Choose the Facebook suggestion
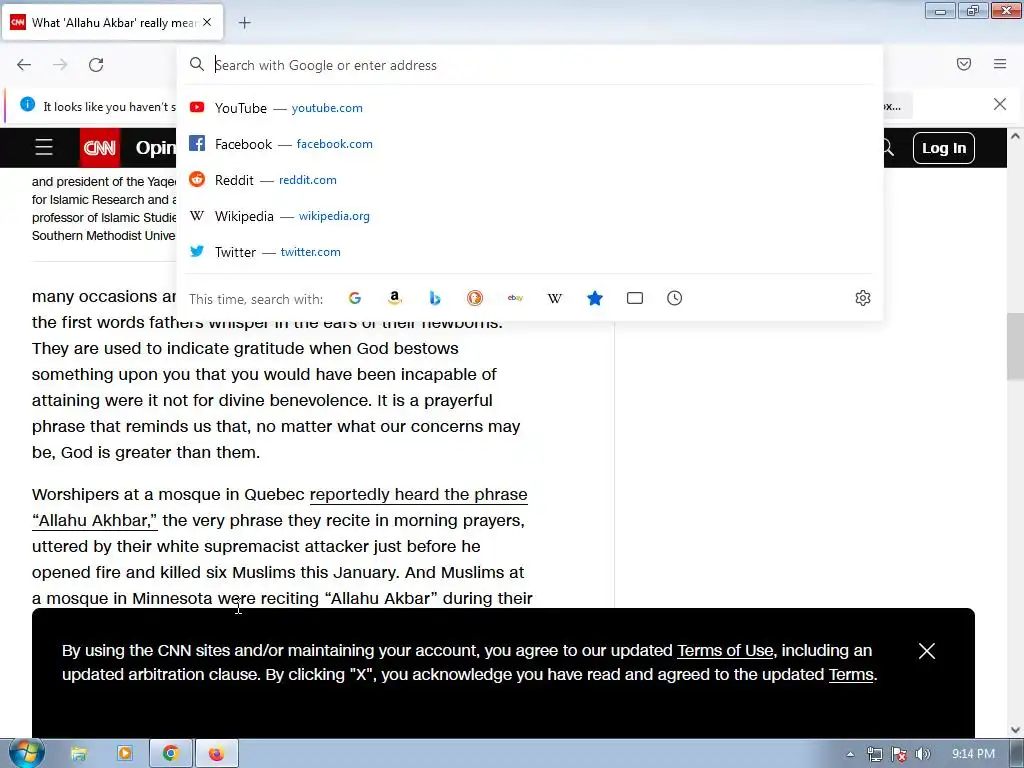Image resolution: width=1024 pixels, height=768 pixels. [x=530, y=144]
